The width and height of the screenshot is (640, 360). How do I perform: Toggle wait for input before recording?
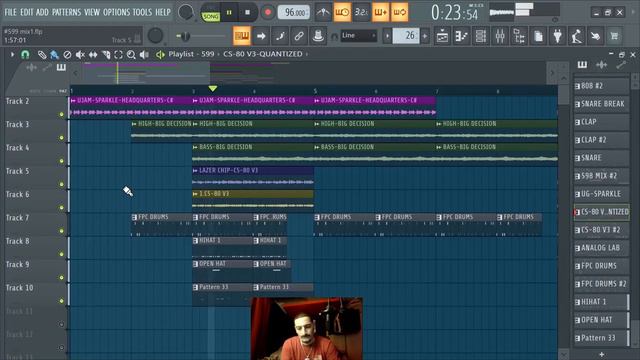tap(342, 13)
